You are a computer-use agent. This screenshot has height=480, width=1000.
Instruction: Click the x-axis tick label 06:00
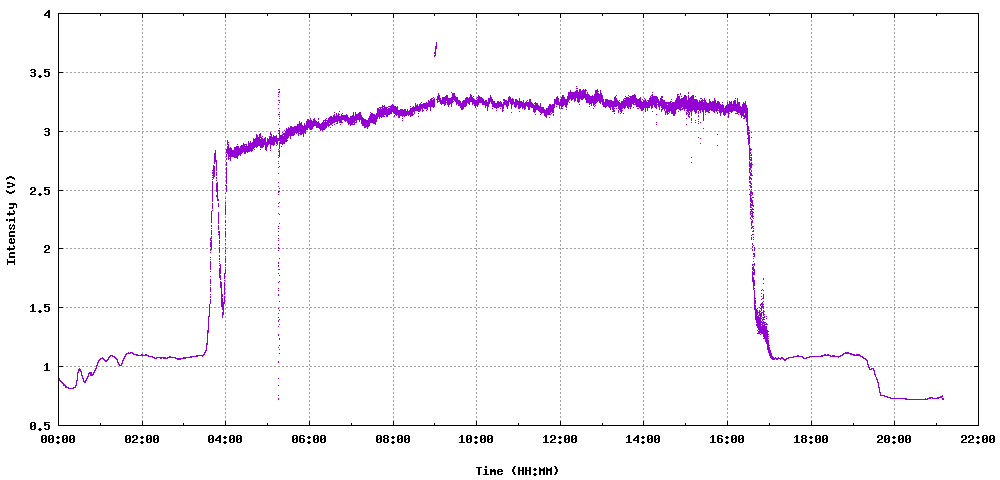309,439
